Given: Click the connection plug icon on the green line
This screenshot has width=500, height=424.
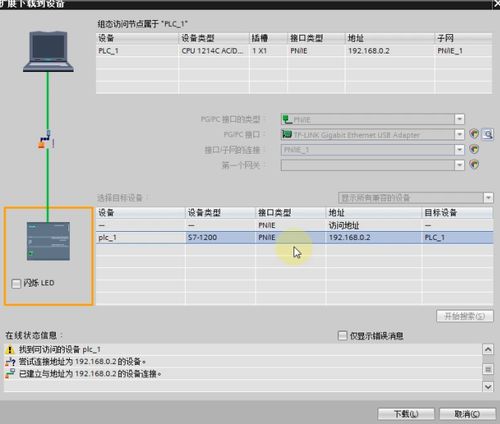Looking at the screenshot, I should pos(46,139).
